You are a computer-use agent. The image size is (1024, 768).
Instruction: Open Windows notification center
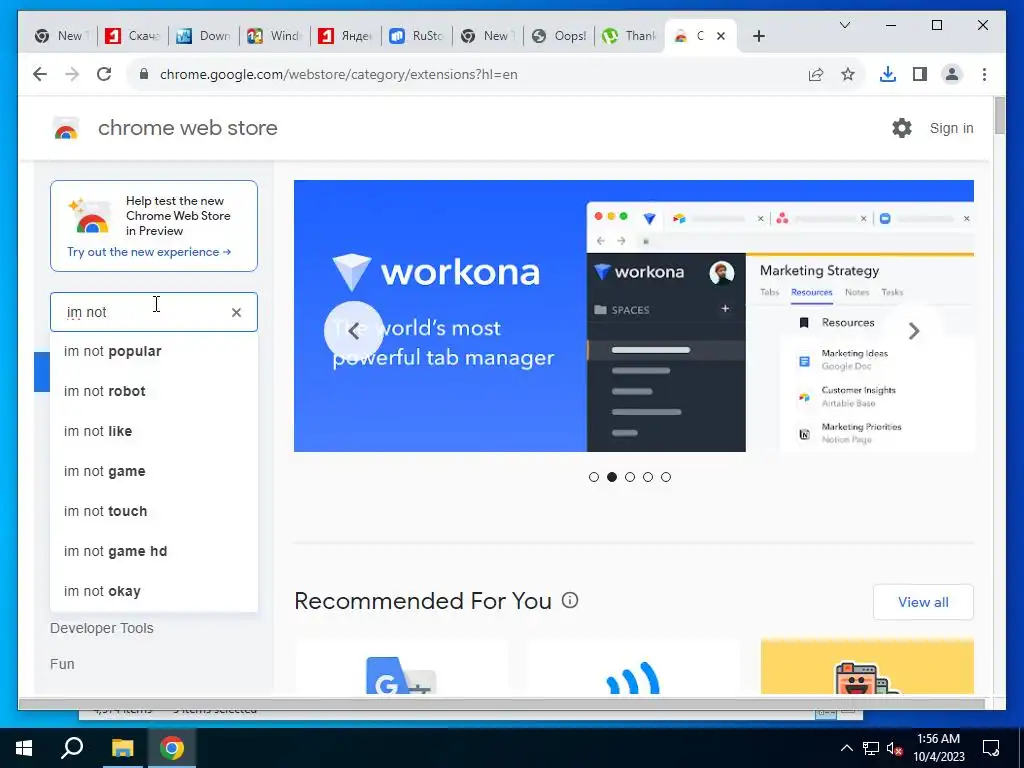point(991,748)
